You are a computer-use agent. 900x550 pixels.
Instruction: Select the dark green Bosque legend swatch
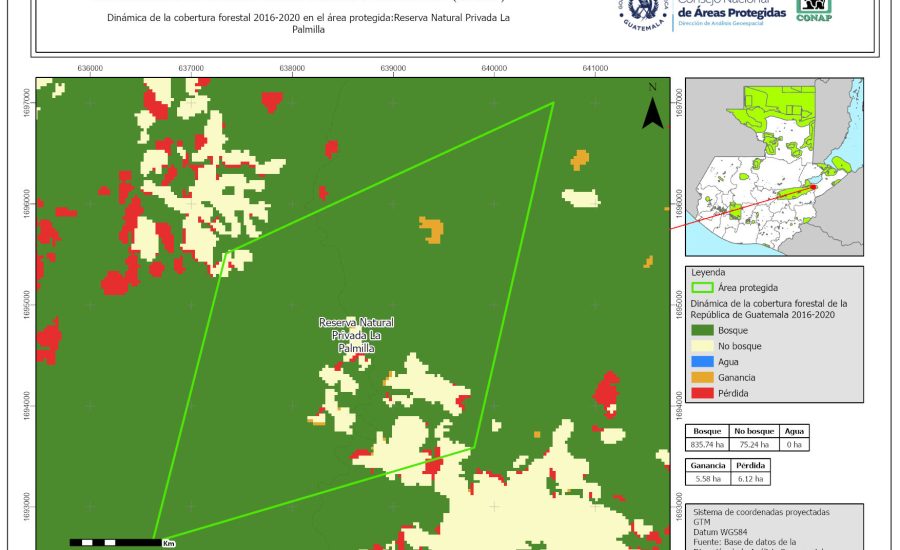[x=704, y=330]
